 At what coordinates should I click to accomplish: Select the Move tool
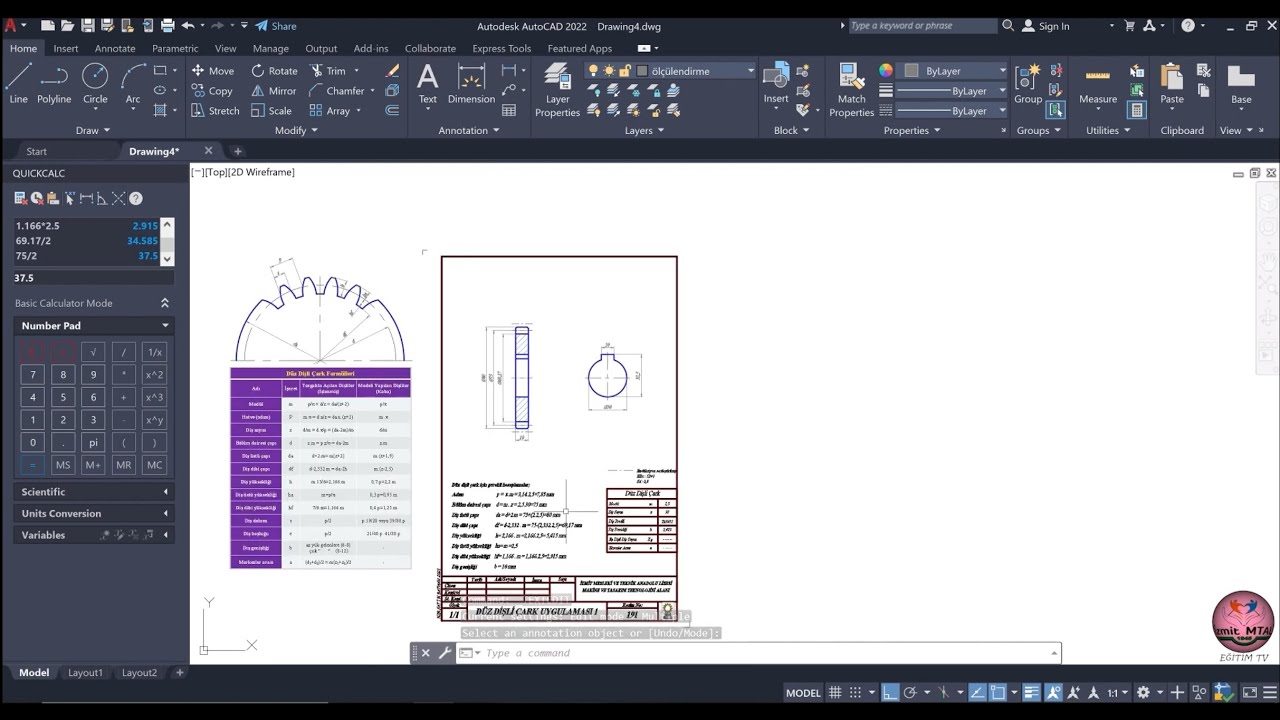[212, 71]
